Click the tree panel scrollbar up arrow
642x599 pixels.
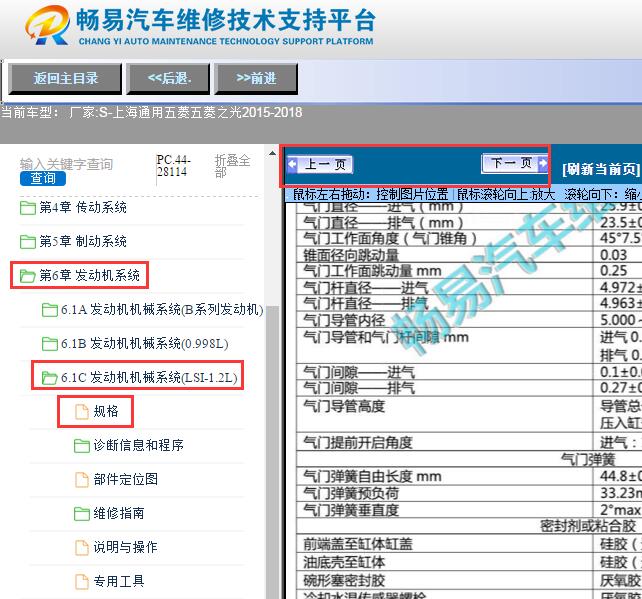[272, 154]
